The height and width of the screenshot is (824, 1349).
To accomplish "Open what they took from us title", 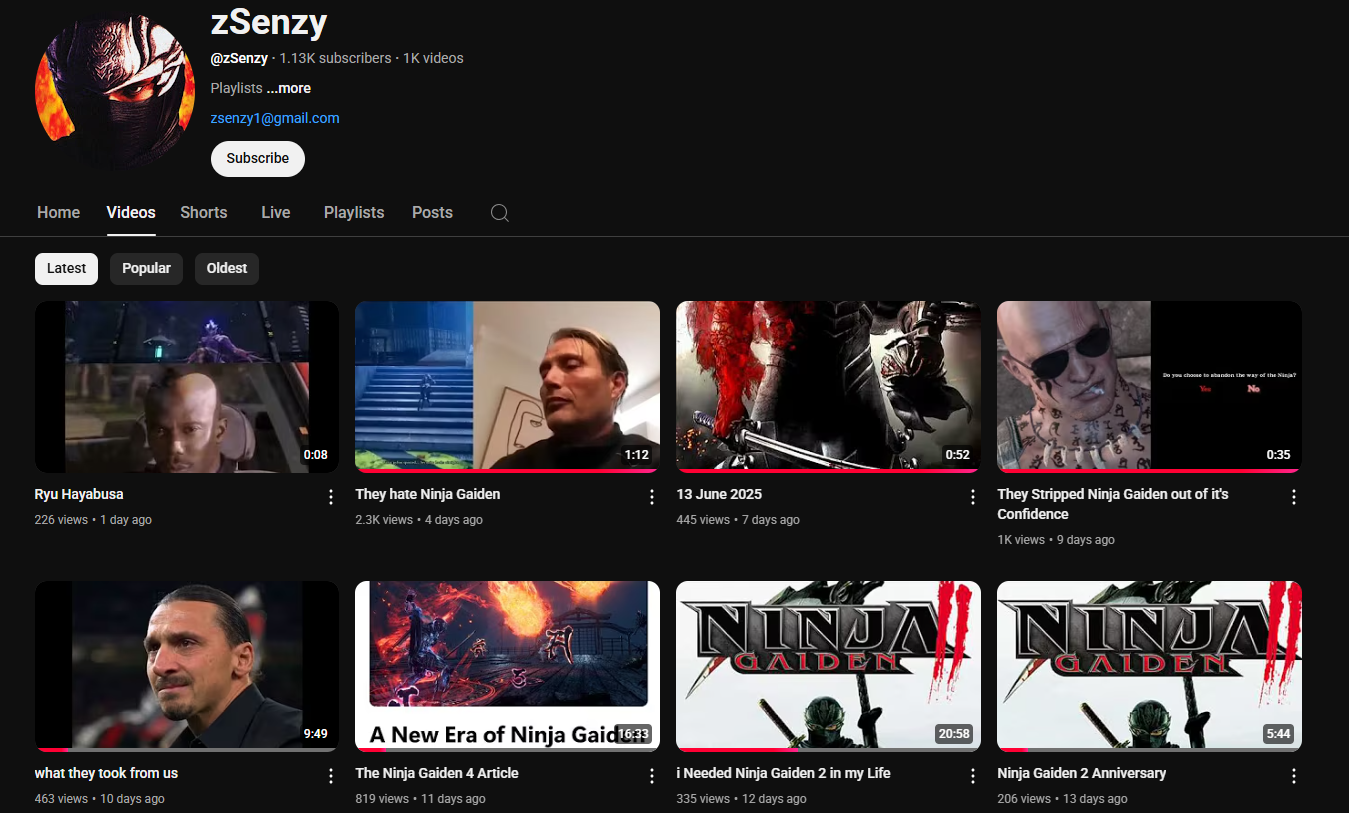I will click(x=106, y=773).
